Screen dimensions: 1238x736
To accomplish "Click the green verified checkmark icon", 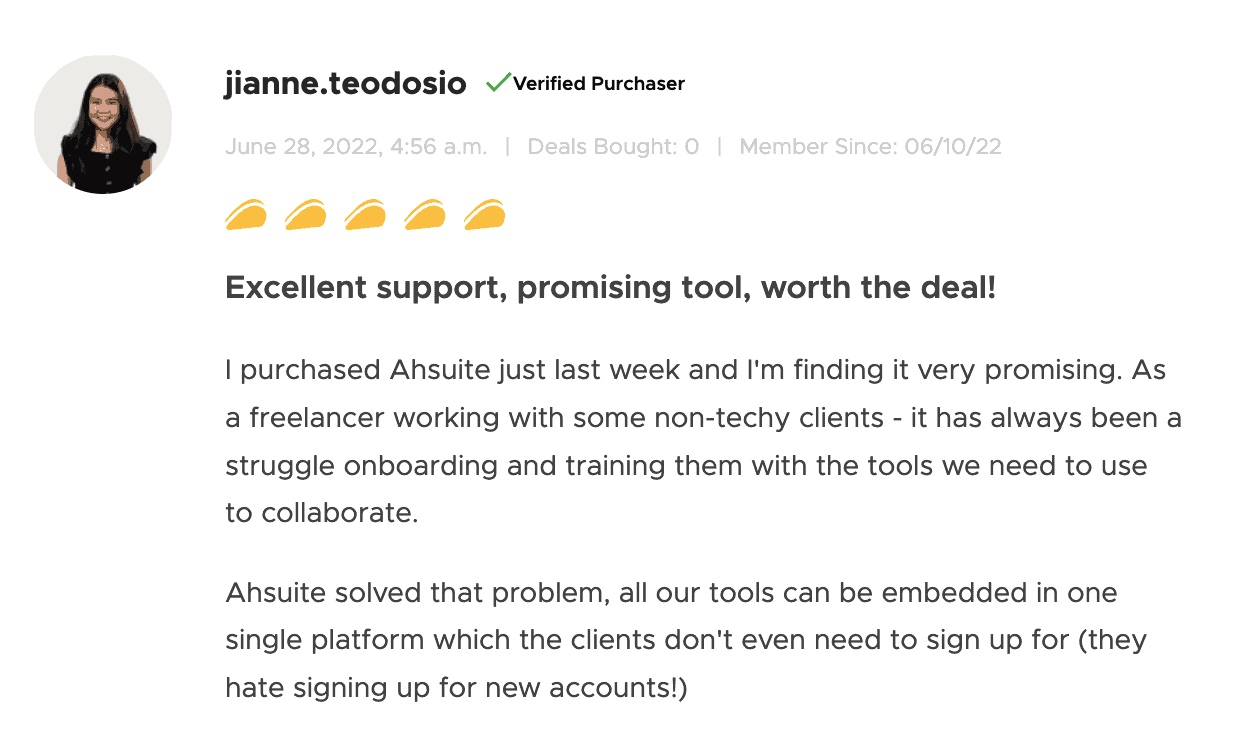I will click(498, 83).
